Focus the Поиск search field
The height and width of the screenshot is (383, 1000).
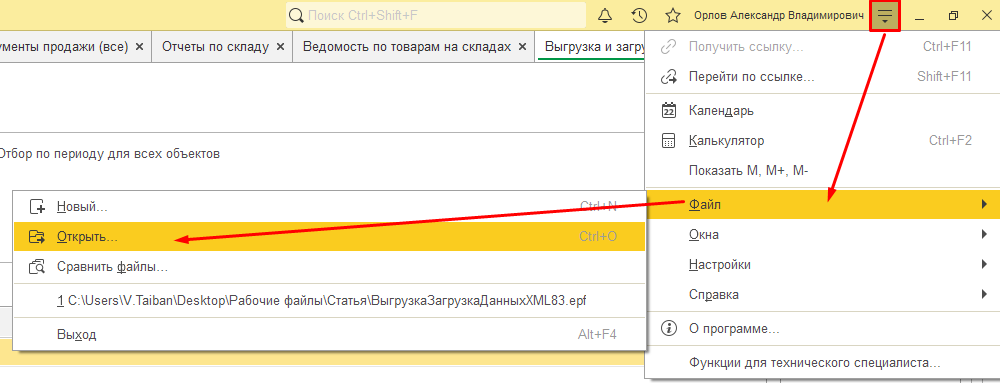tap(436, 15)
